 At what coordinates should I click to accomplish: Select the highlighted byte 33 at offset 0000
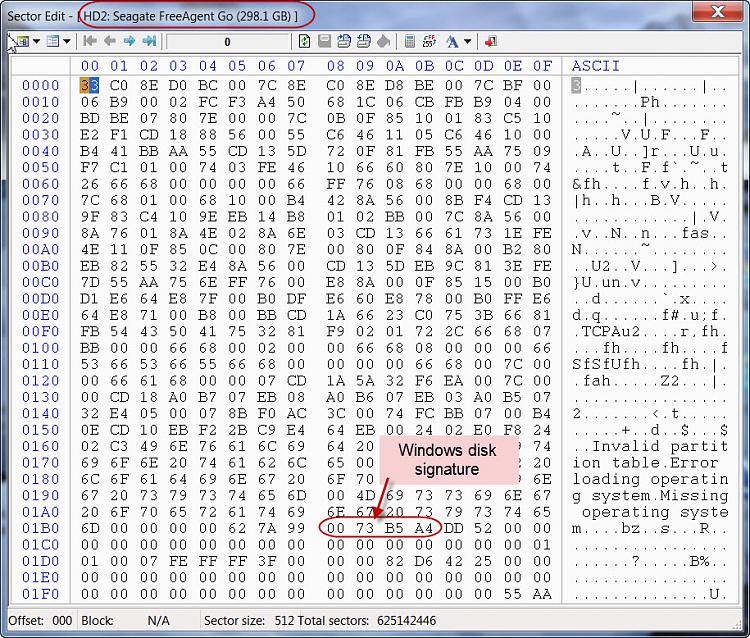click(x=89, y=86)
